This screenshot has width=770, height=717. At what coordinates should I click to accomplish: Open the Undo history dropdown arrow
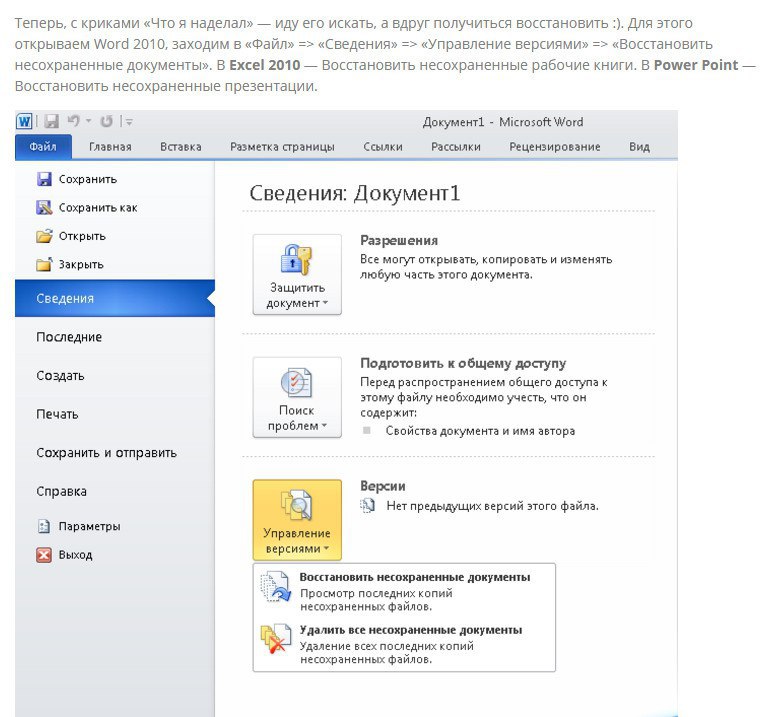[x=88, y=121]
